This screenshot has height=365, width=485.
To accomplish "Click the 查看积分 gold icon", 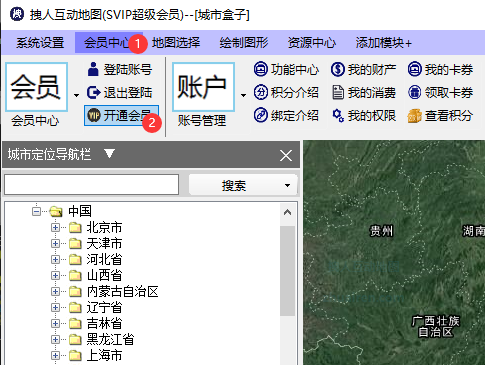I will 415,116.
